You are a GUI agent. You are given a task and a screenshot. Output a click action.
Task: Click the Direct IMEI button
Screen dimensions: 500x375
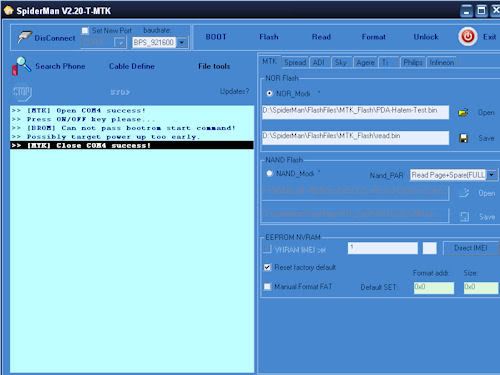(x=471, y=248)
